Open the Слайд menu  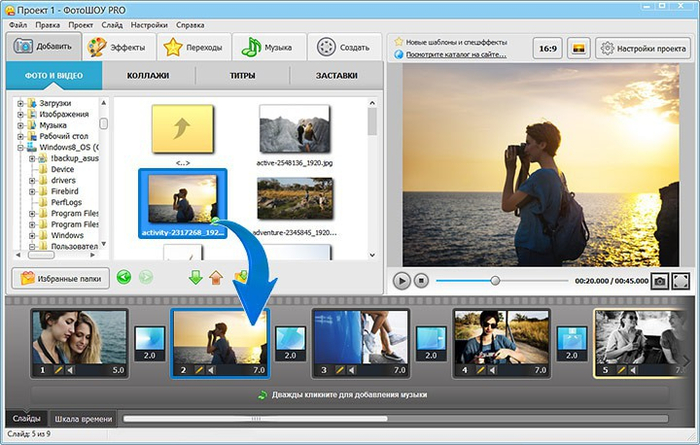point(112,23)
